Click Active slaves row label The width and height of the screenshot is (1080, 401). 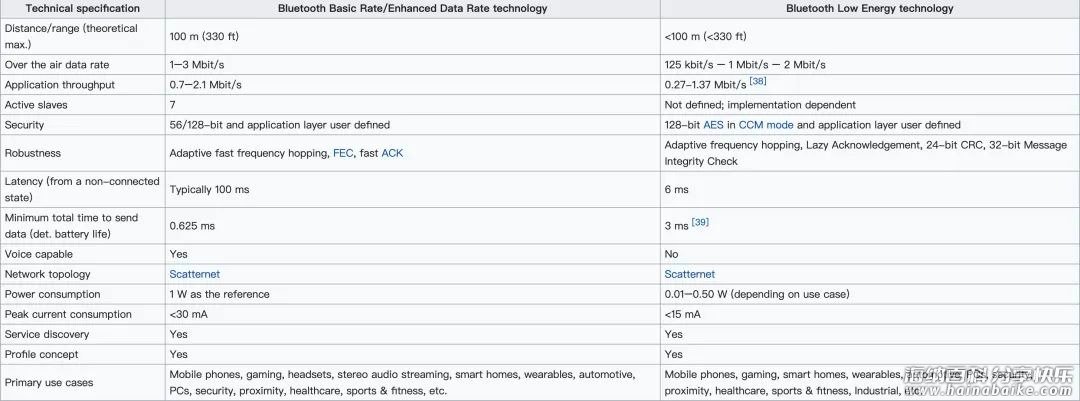pyautogui.click(x=36, y=105)
